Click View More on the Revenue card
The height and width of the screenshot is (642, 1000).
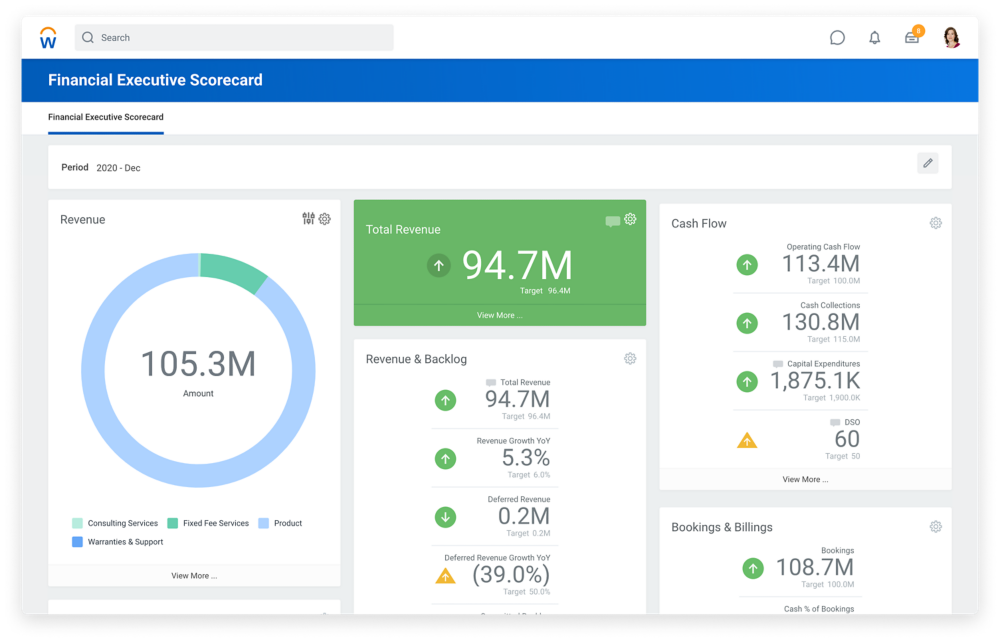194,575
